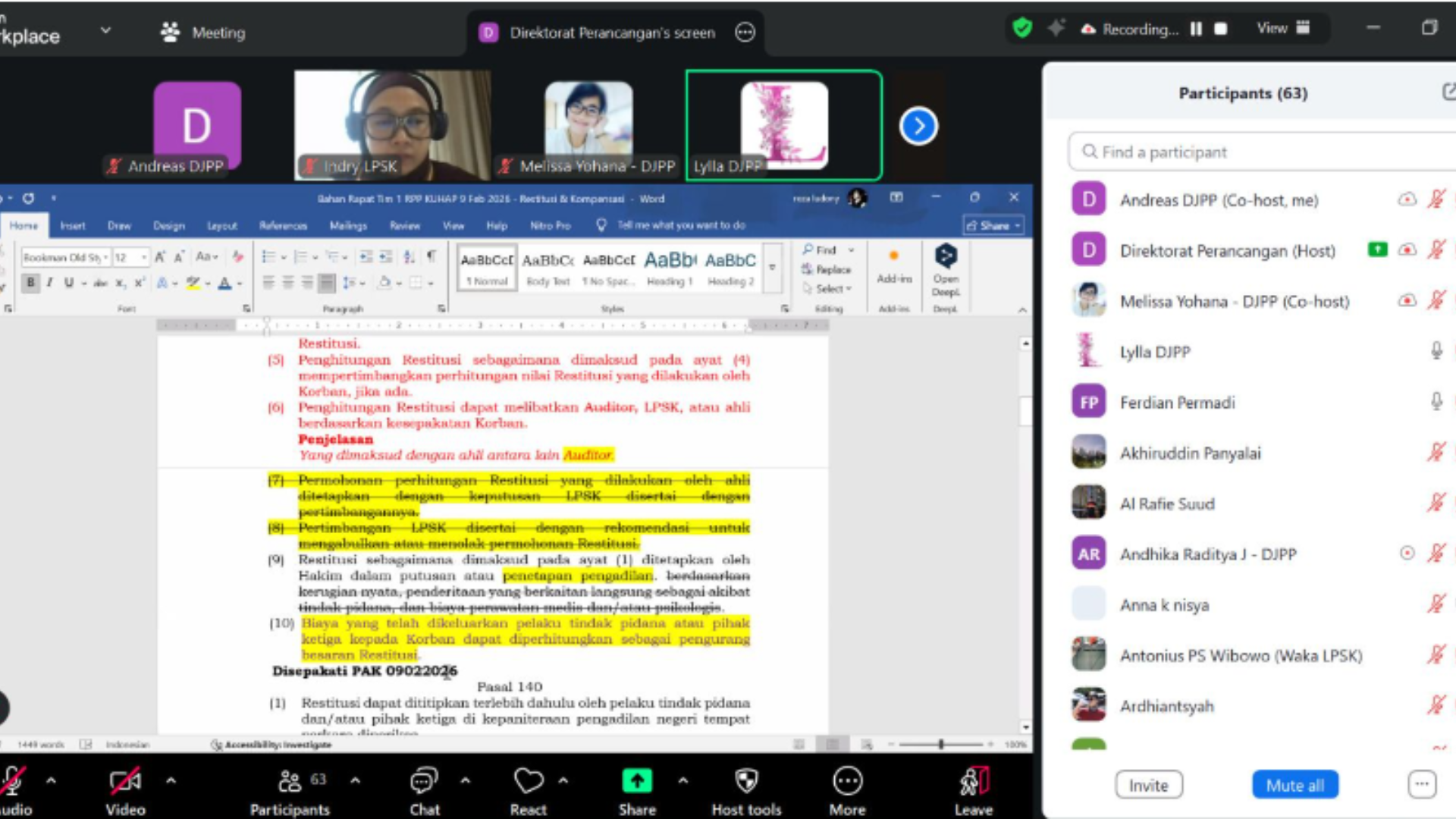Click the green Share screen icon
The height and width of the screenshot is (819, 1456).
[x=637, y=781]
